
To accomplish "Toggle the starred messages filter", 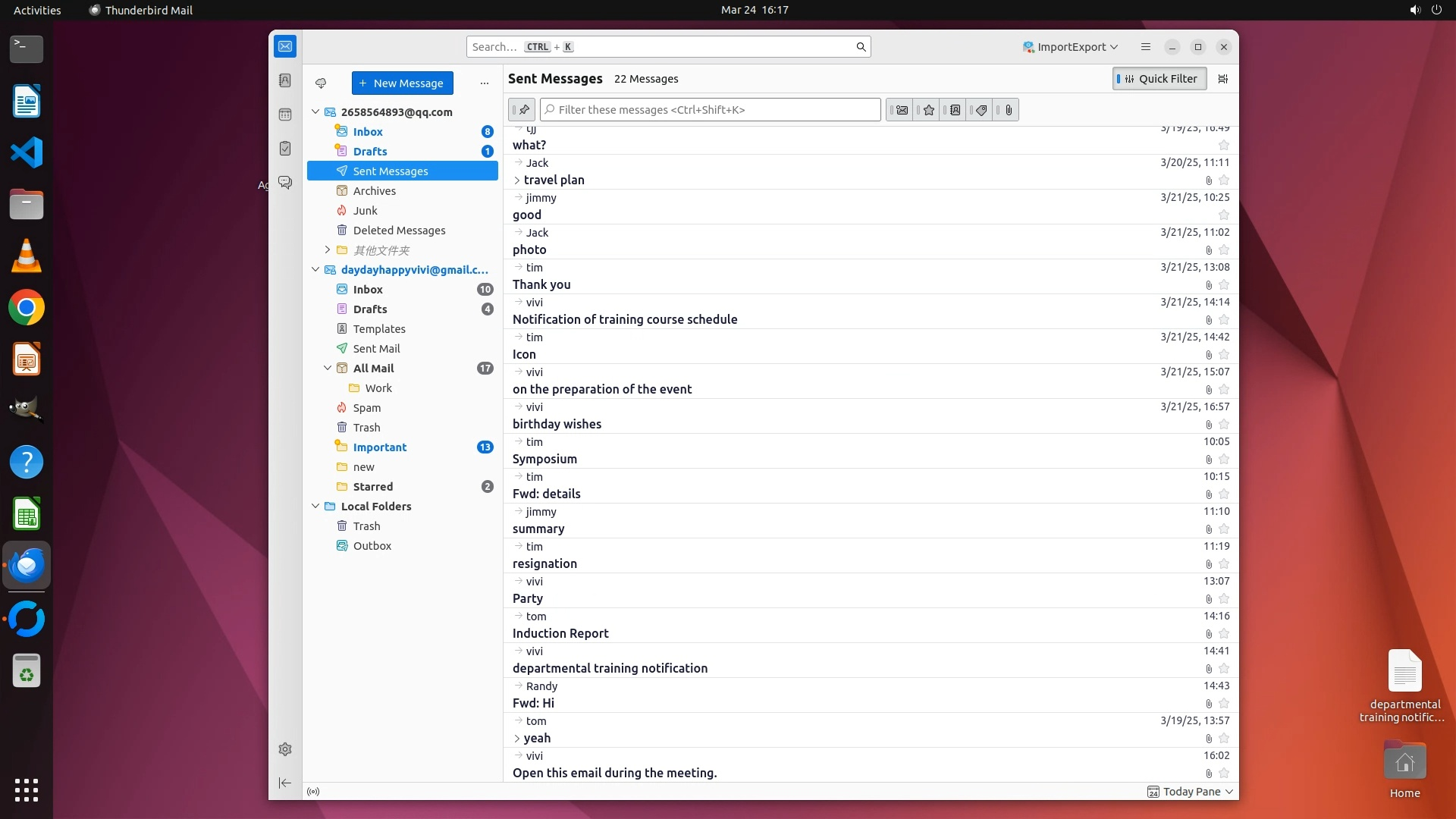I will 927,110.
